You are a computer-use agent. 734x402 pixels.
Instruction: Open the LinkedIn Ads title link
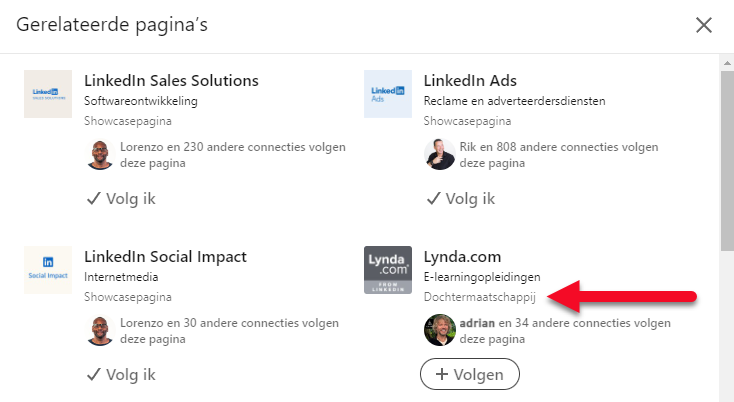(470, 80)
